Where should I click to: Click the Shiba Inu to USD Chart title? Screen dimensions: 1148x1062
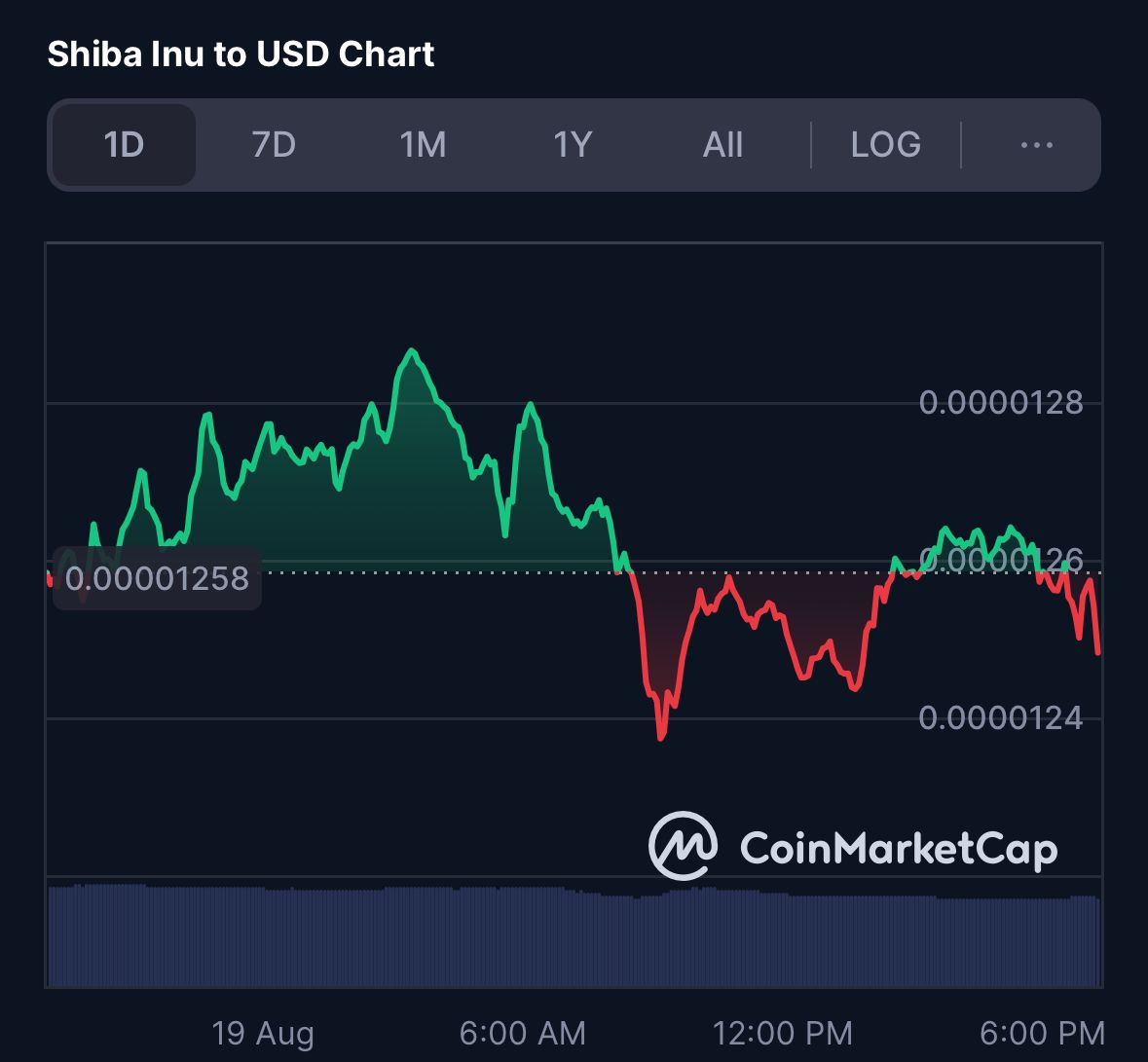pos(241,55)
